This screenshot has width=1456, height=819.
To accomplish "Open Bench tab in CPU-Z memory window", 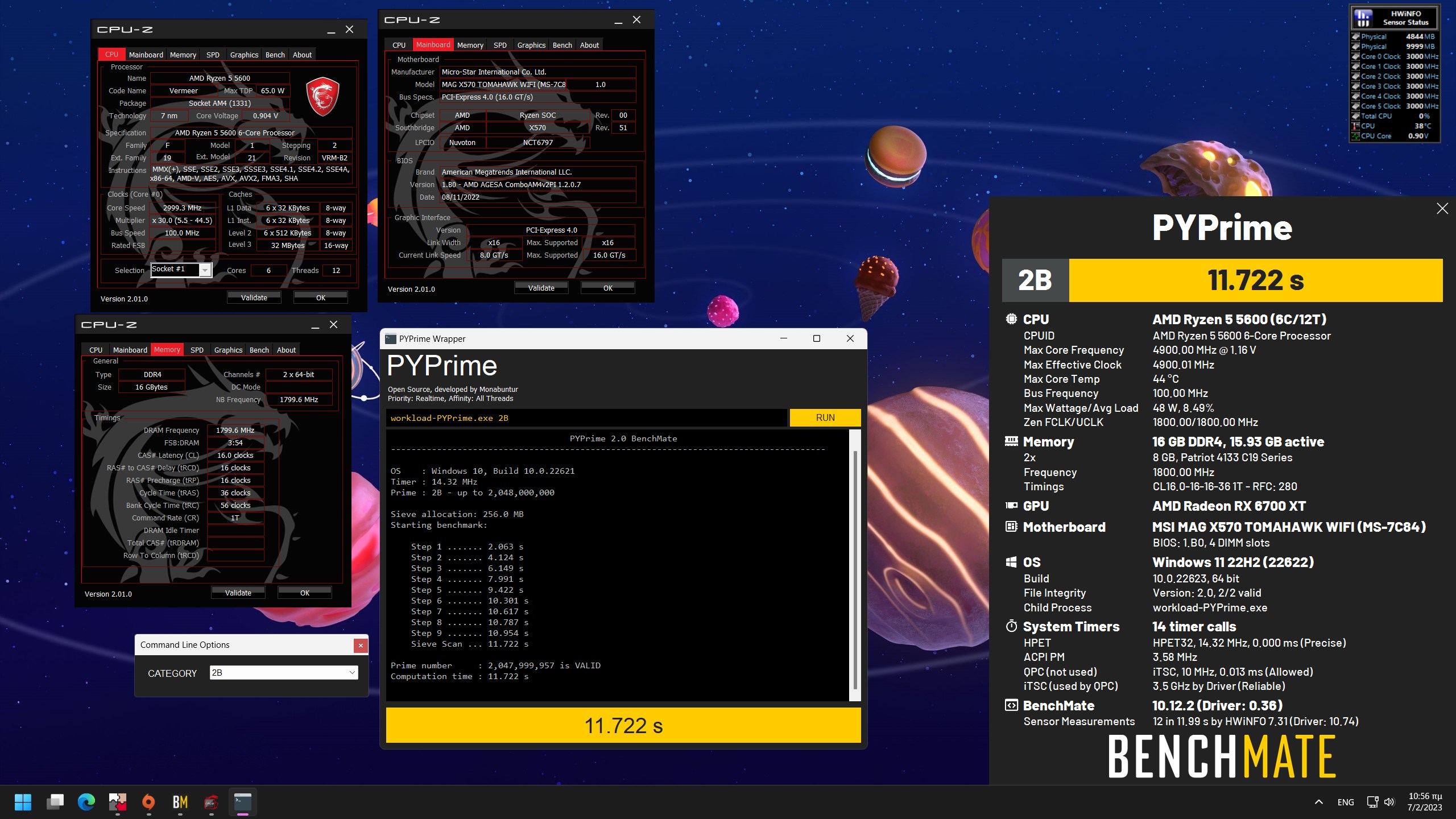I will [x=259, y=350].
